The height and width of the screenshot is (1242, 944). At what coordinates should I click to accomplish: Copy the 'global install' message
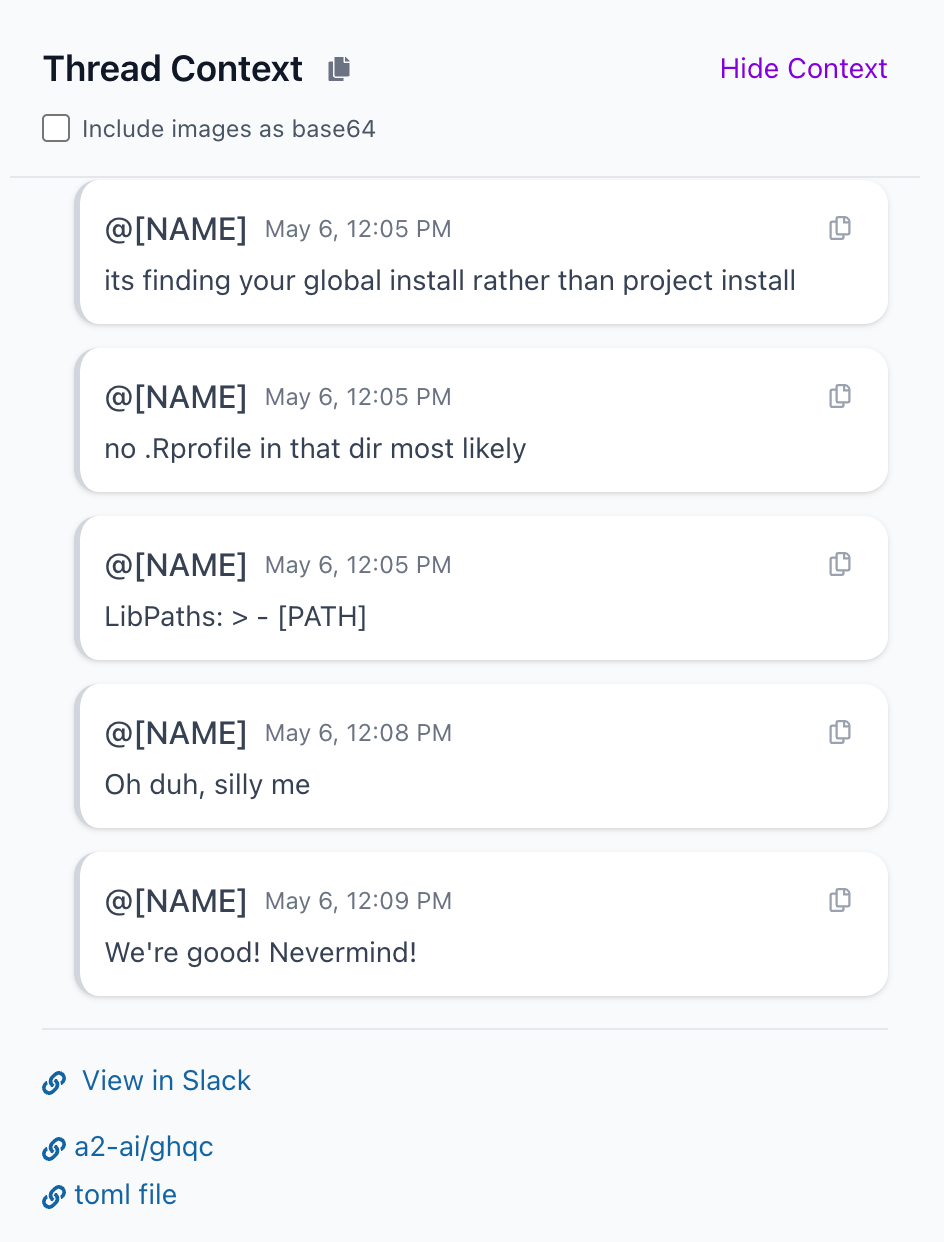click(x=840, y=228)
